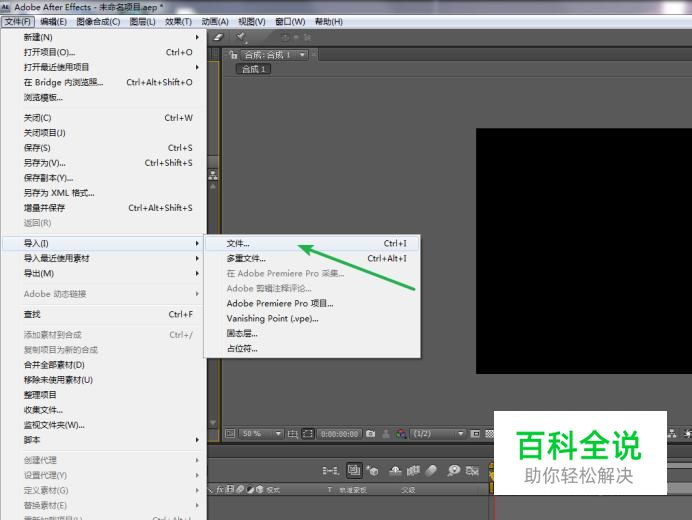Expand the 导入最近使用素材 submenu
This screenshot has height=520, width=692.
pyautogui.click(x=105, y=258)
